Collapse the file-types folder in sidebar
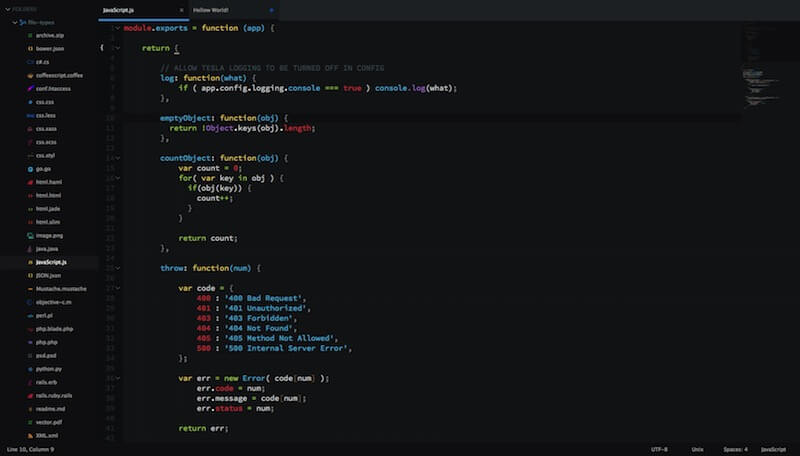Screen dimensions: 800x456 pos(17,21)
